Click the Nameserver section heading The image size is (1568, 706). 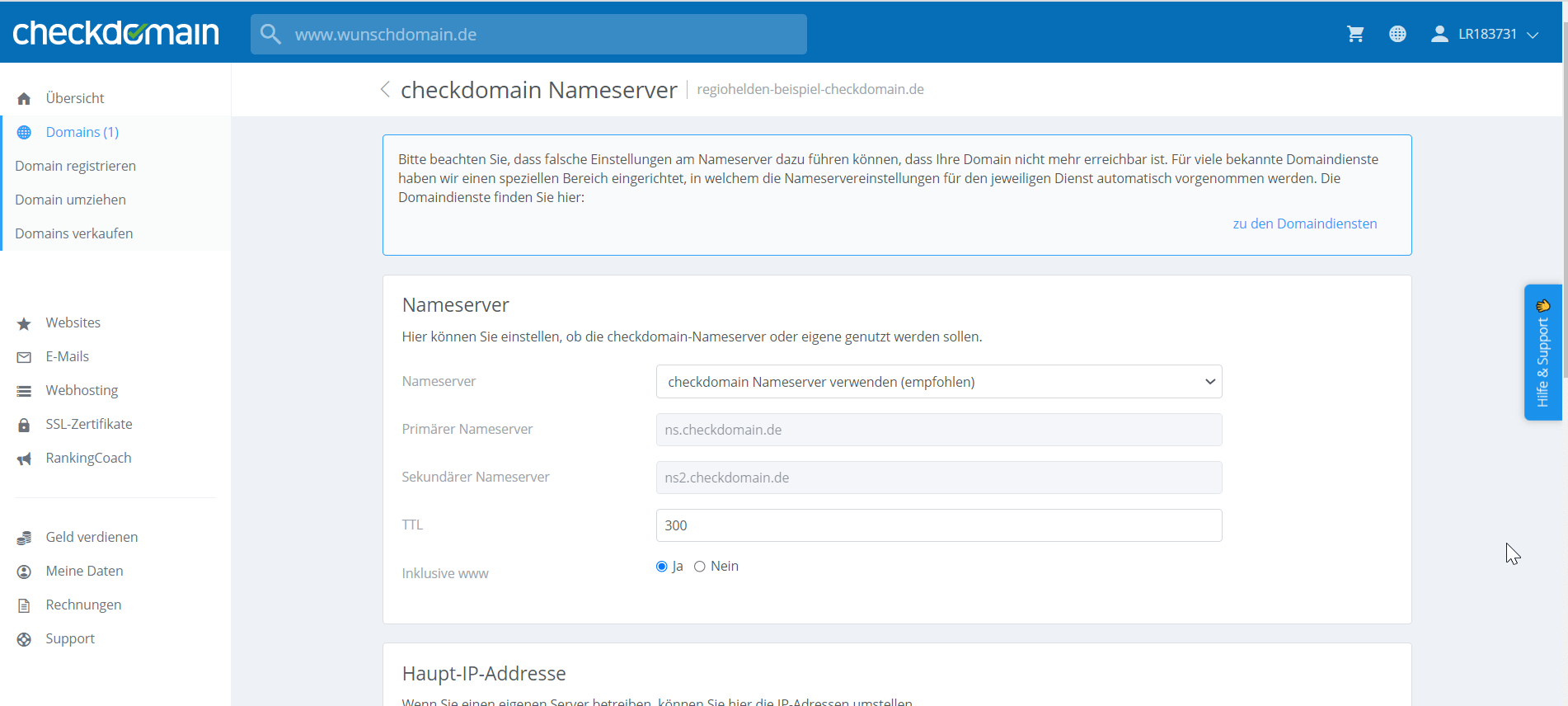click(455, 305)
